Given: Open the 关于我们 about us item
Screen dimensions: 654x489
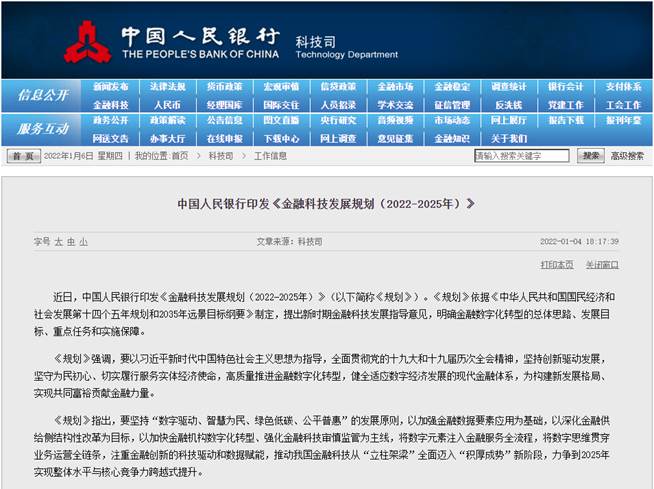Looking at the screenshot, I should (x=509, y=138).
